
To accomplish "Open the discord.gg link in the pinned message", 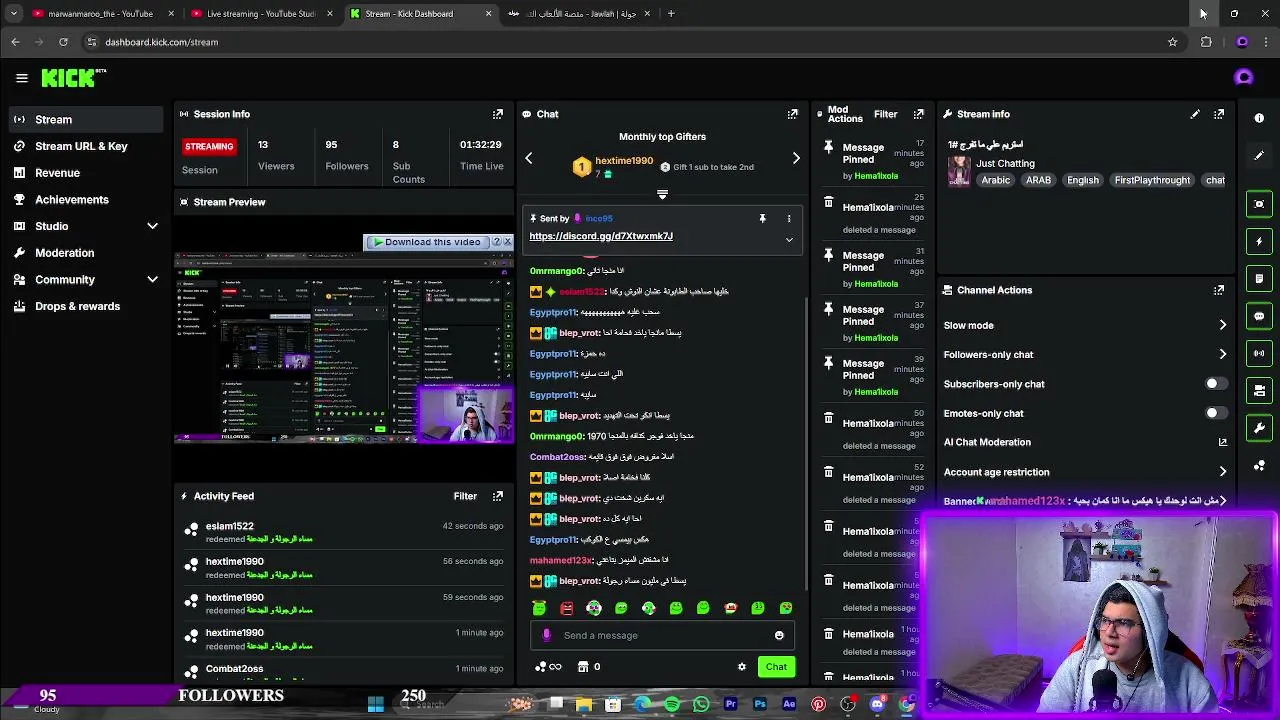I will coord(601,236).
